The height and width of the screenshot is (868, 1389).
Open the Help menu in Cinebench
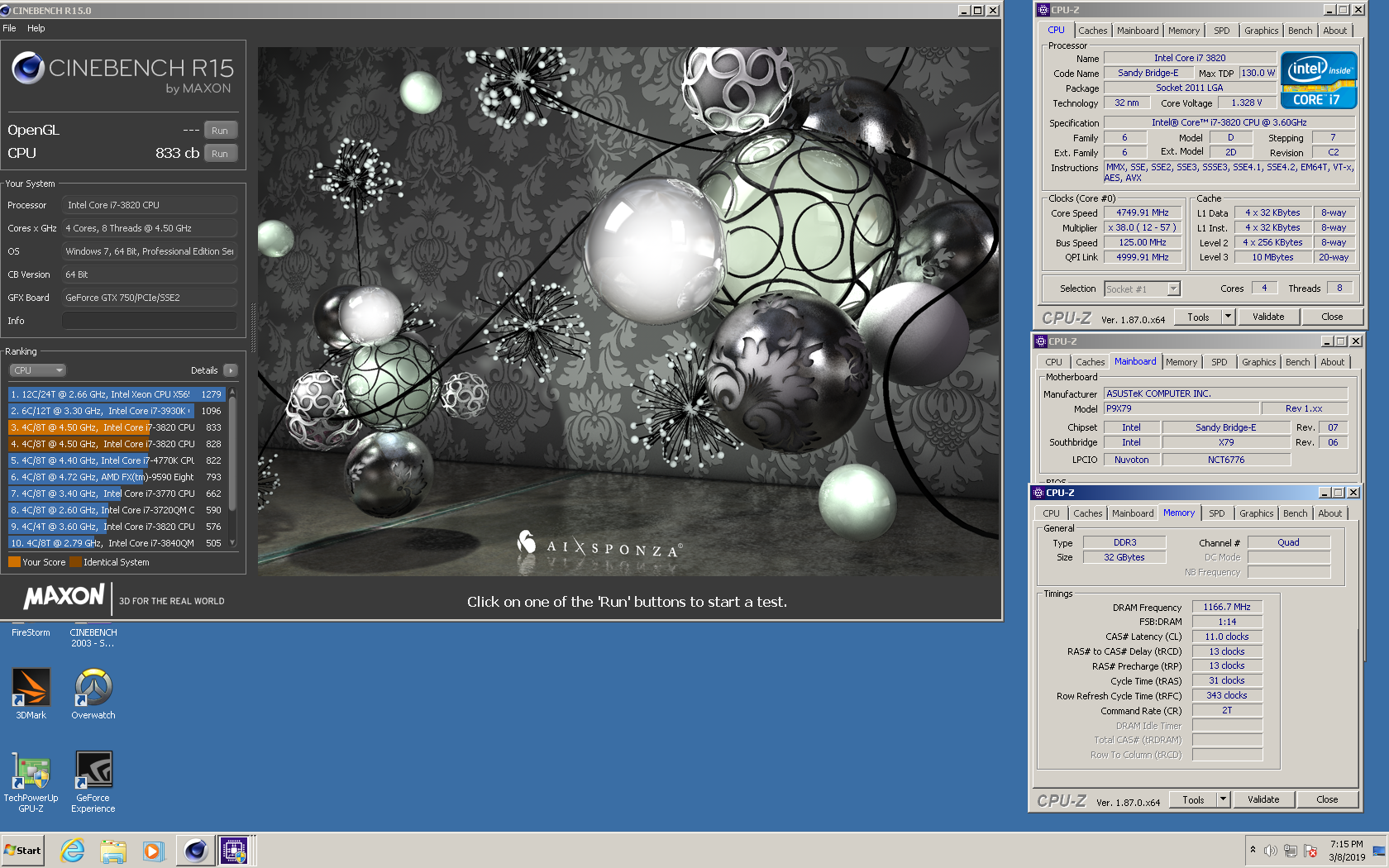[36, 28]
